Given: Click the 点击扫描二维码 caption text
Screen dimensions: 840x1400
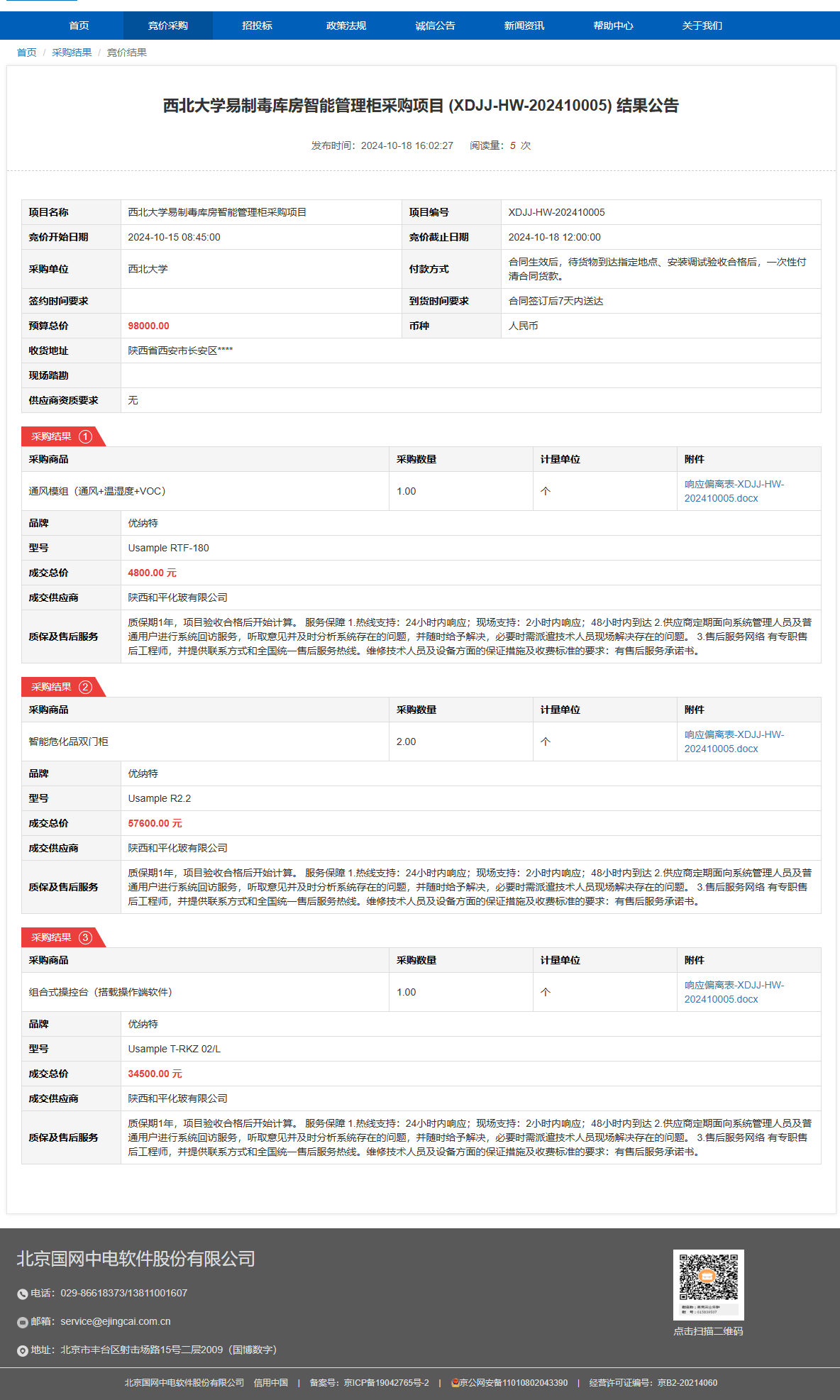Looking at the screenshot, I should (x=708, y=1331).
